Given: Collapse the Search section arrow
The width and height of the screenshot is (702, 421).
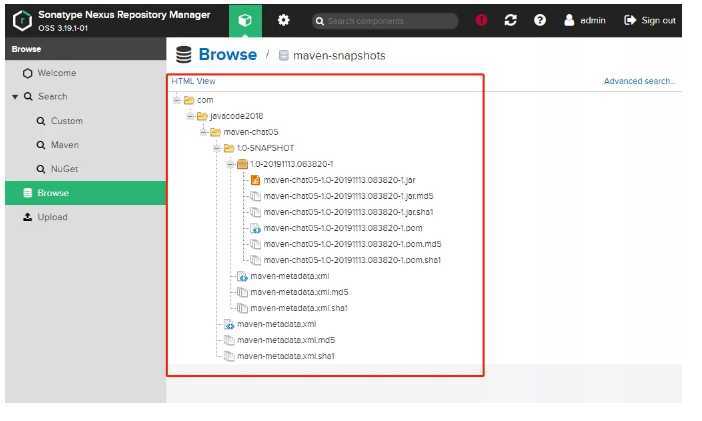Looking at the screenshot, I should click(15, 96).
